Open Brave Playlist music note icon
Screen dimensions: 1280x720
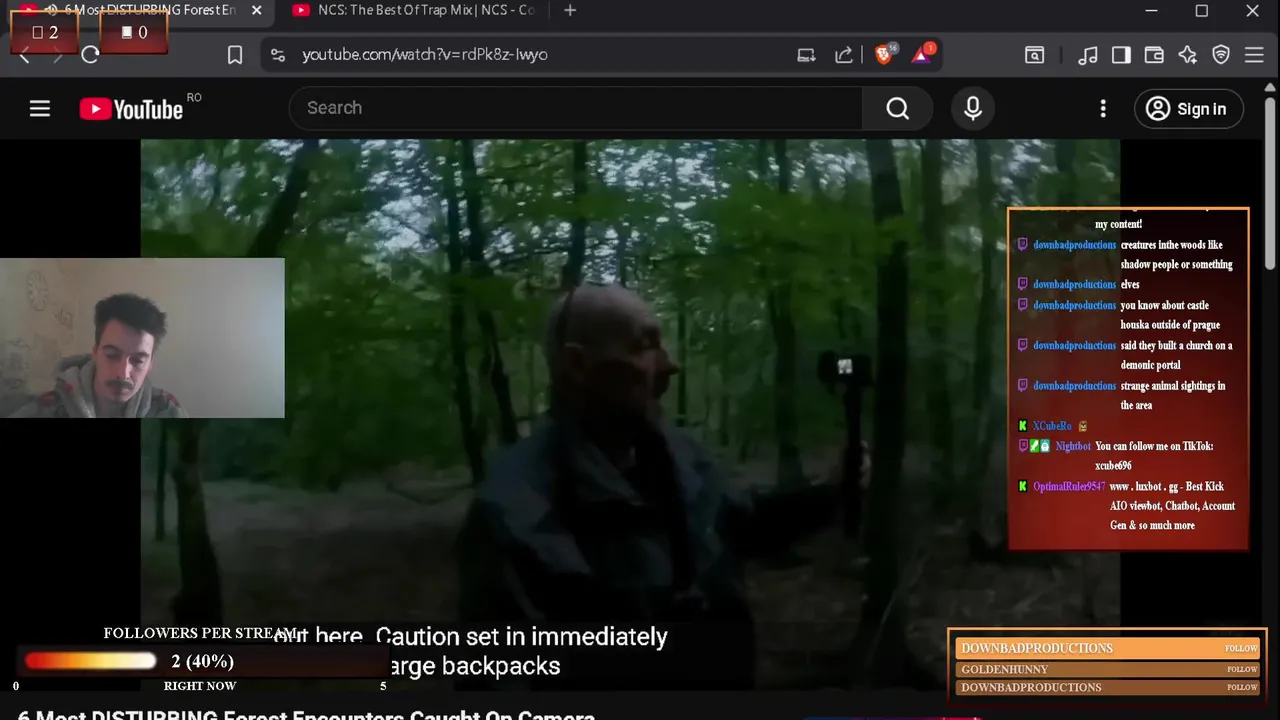click(x=1088, y=55)
